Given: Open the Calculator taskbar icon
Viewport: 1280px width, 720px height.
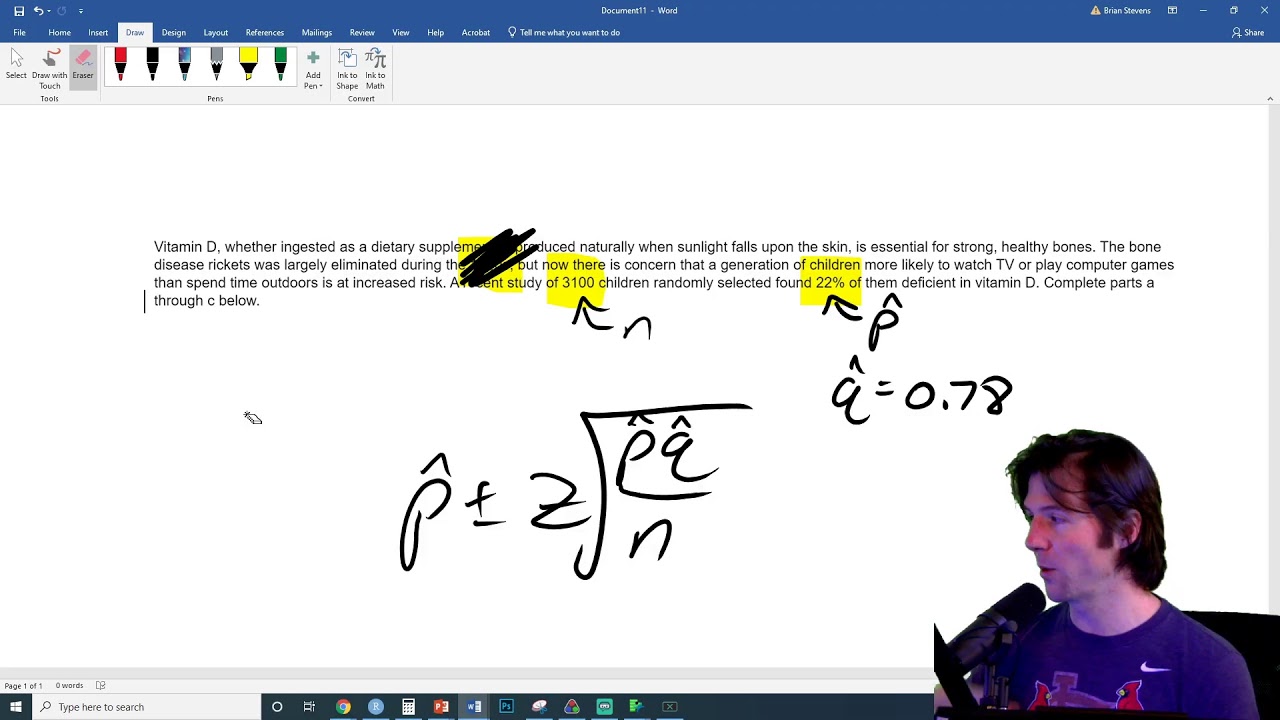Looking at the screenshot, I should [408, 707].
